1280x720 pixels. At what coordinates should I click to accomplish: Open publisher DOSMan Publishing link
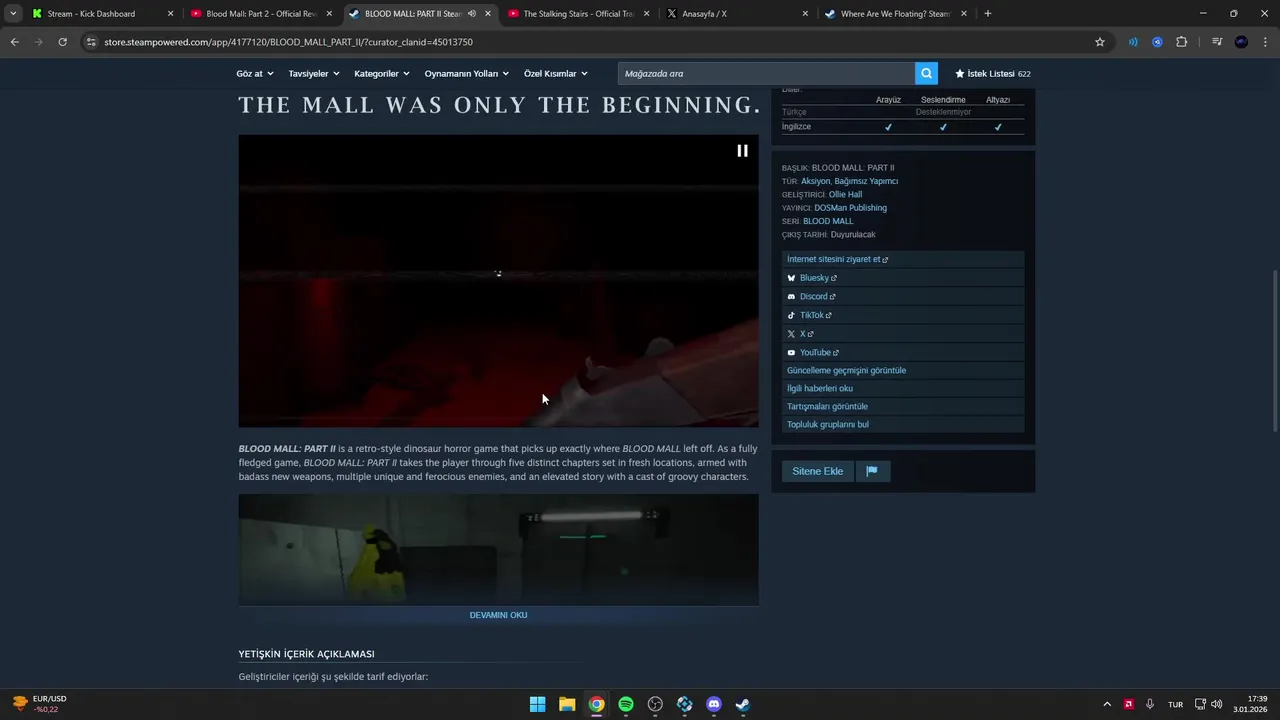pyautogui.click(x=850, y=208)
